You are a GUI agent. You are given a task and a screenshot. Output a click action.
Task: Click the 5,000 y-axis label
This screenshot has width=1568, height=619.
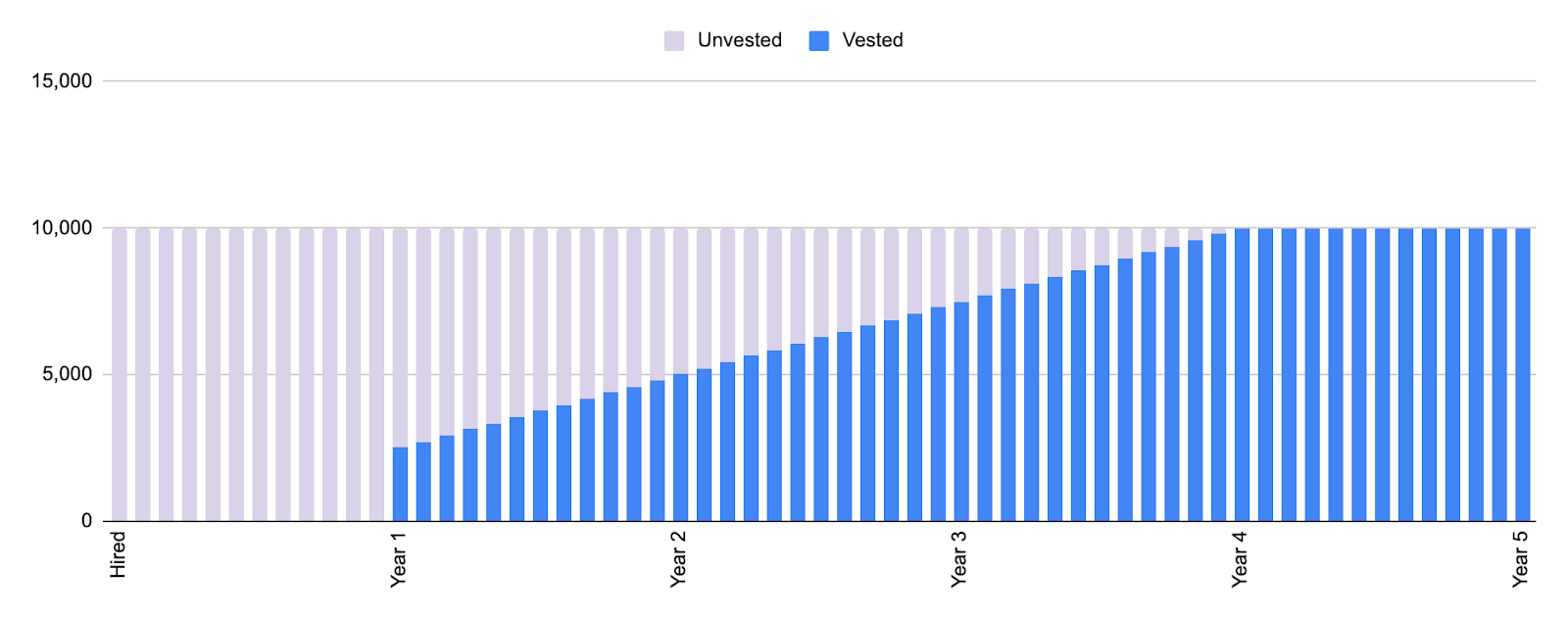[x=68, y=375]
